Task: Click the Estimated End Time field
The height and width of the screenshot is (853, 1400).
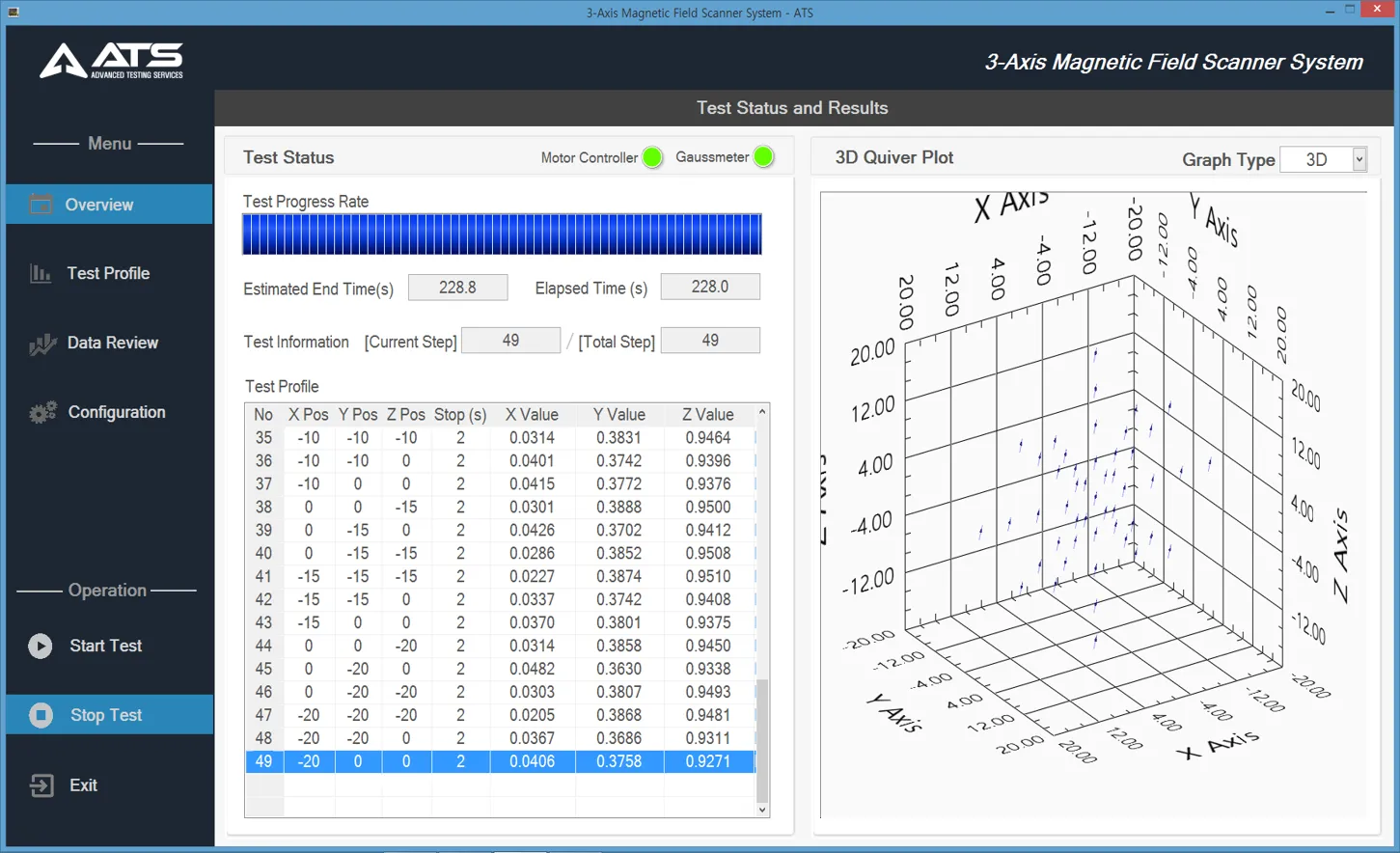Action: pos(457,288)
